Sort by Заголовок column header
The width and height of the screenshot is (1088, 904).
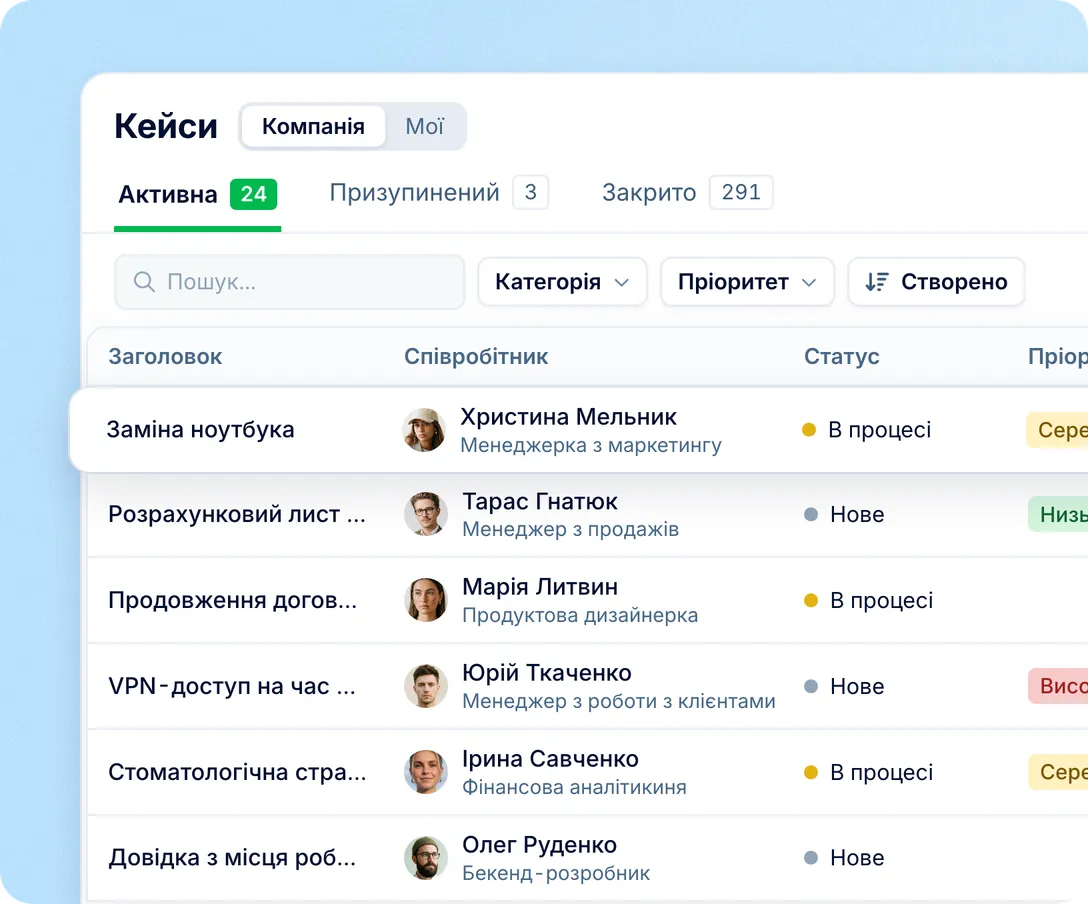(165, 357)
